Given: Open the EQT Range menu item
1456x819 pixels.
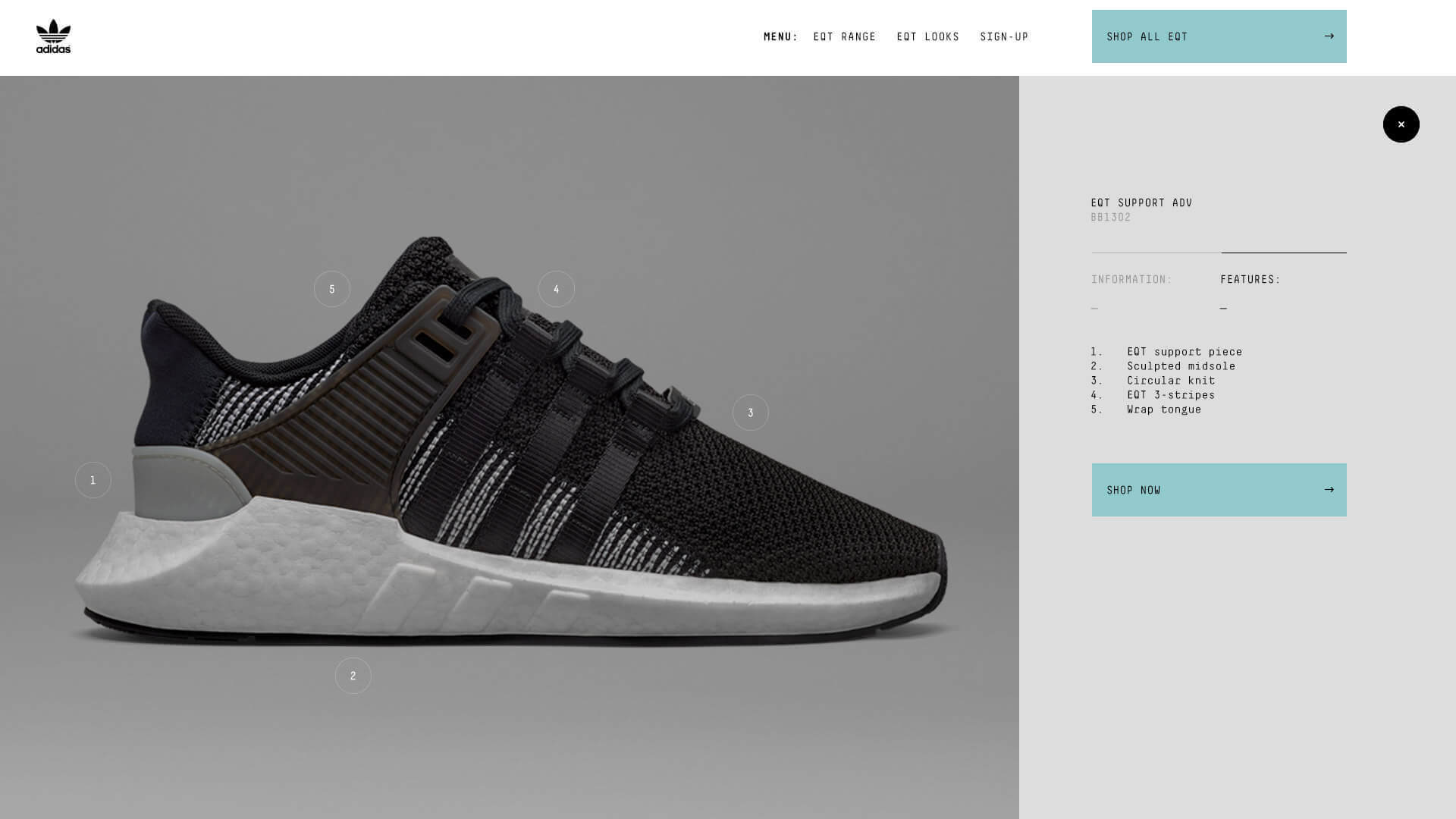Looking at the screenshot, I should (x=845, y=36).
